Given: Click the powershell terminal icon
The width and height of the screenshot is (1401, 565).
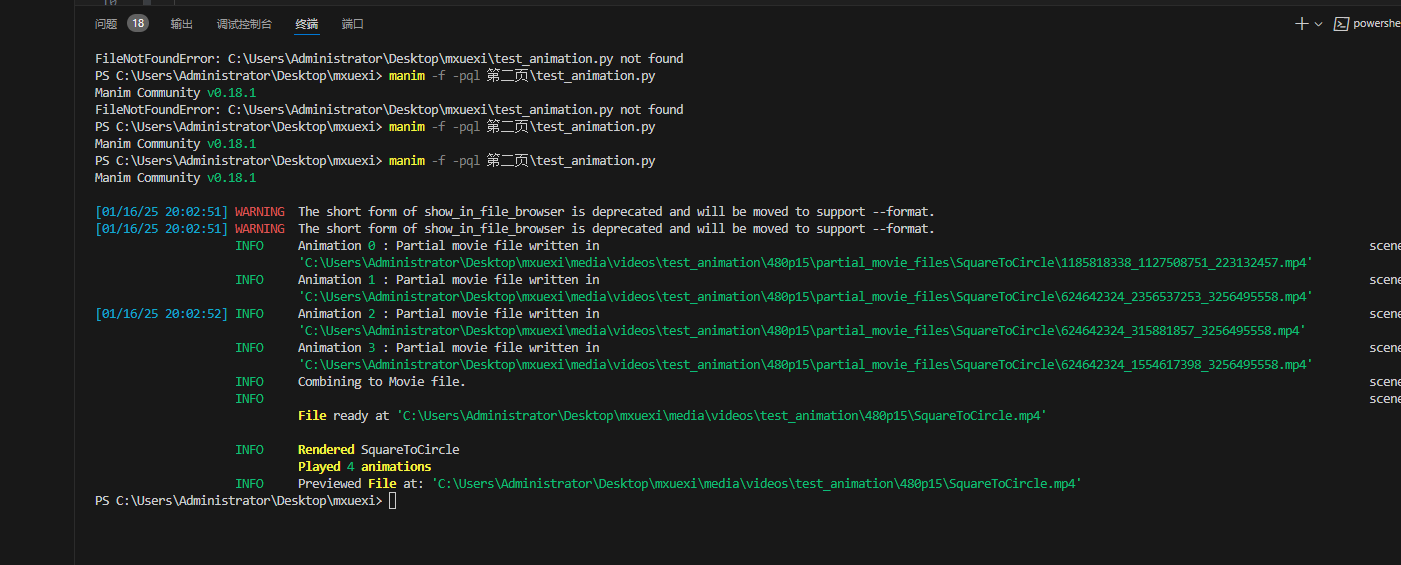Looking at the screenshot, I should tap(1341, 24).
